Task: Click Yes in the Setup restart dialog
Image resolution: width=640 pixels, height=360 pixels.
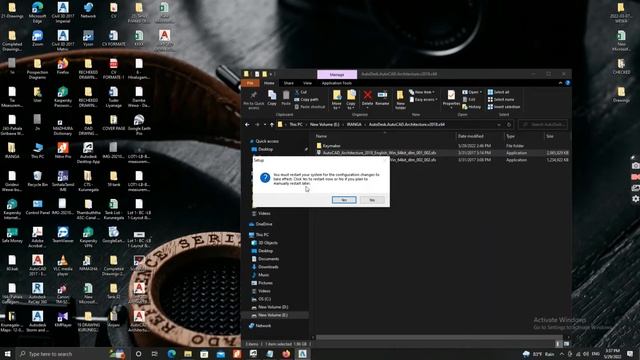Action: click(344, 200)
